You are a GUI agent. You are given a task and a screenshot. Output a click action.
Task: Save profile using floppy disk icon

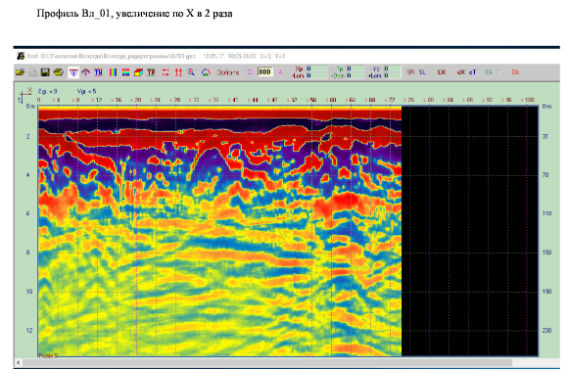pos(45,72)
